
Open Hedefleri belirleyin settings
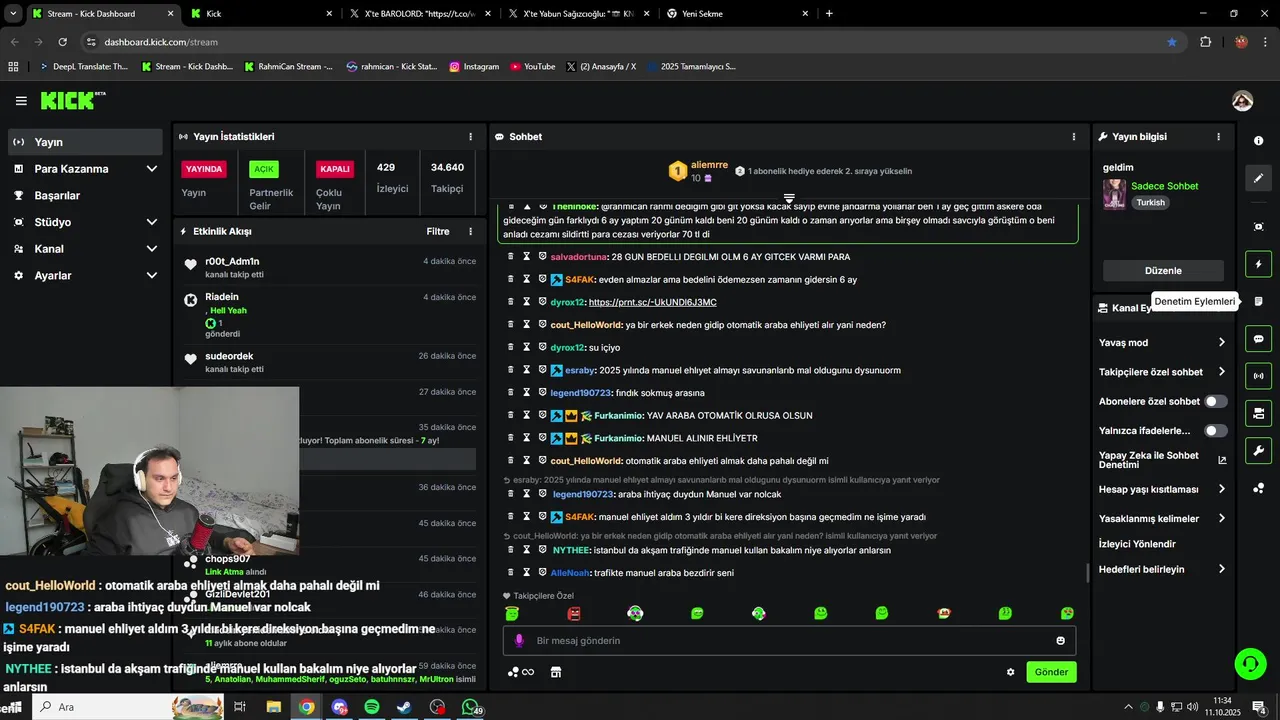click(x=1162, y=569)
